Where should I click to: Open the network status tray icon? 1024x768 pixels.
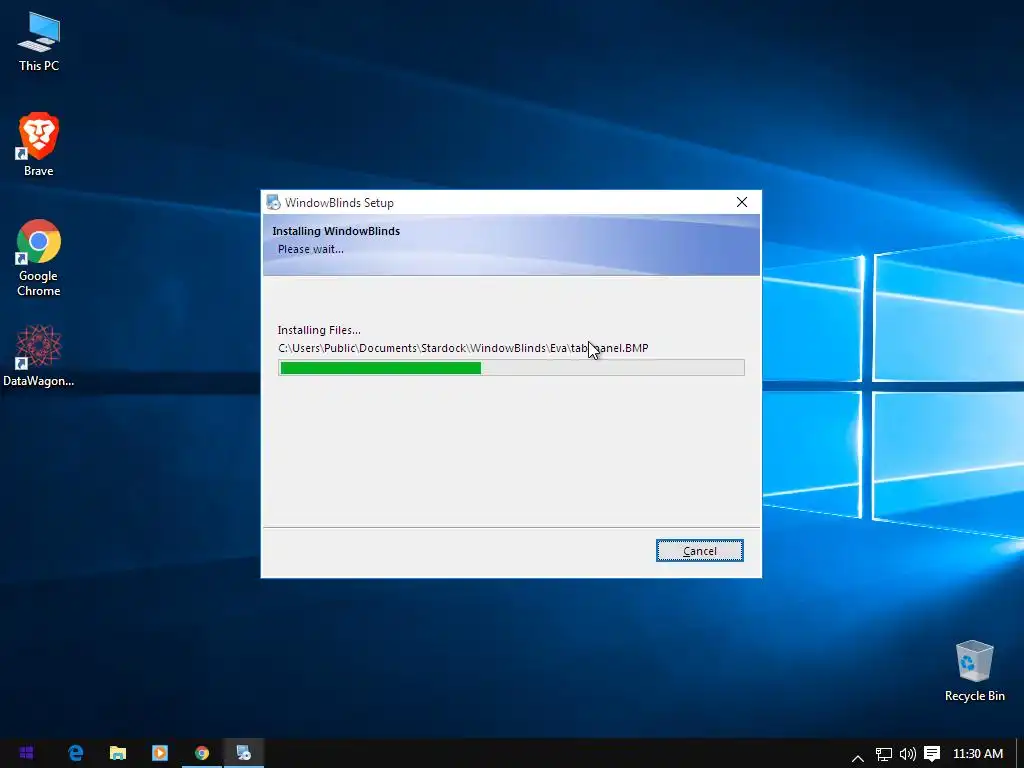coord(884,754)
